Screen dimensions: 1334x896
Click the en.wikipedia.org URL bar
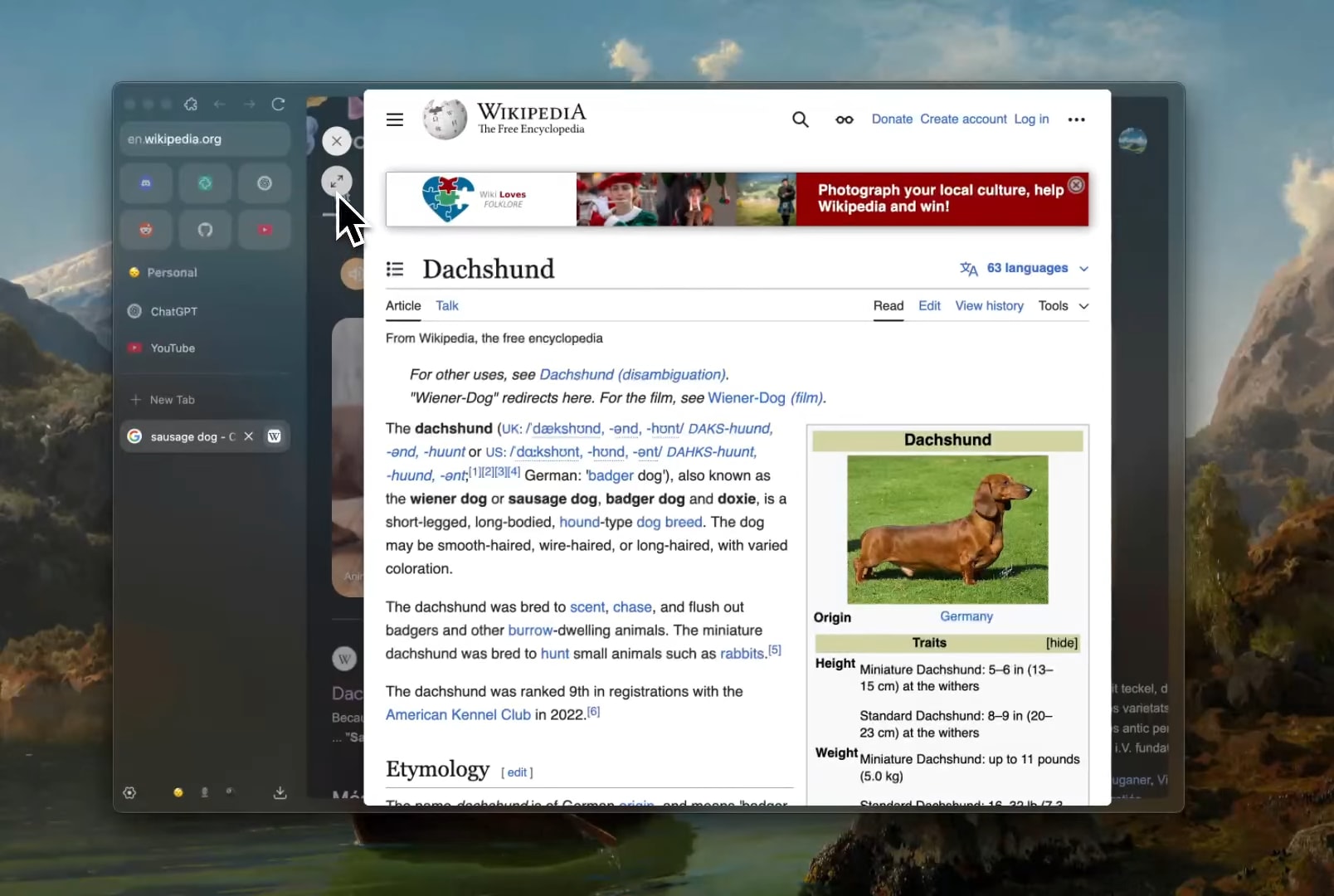pyautogui.click(x=205, y=139)
